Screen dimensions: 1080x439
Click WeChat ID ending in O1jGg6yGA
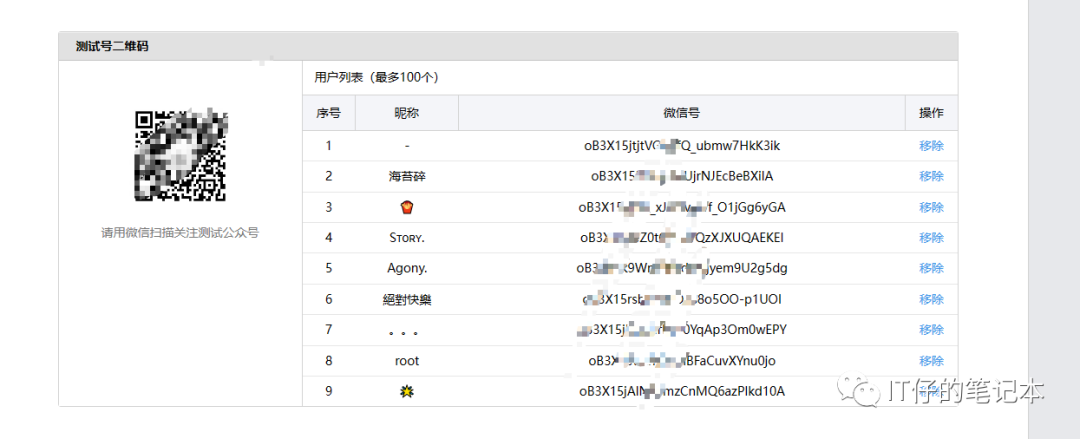(682, 207)
